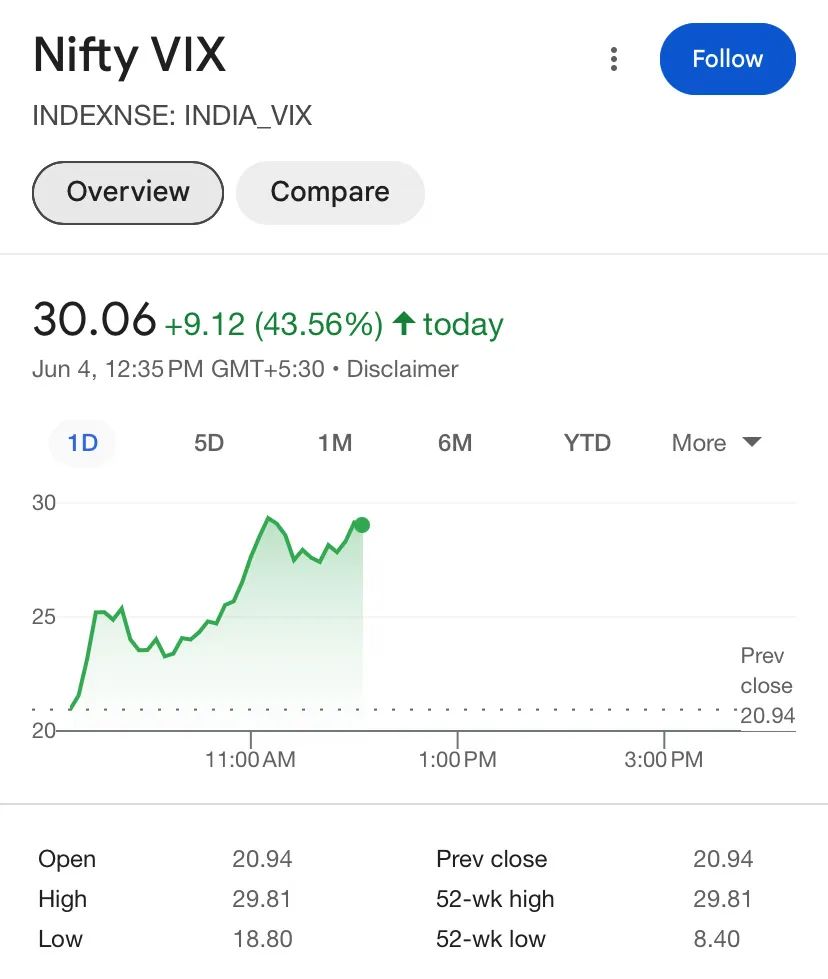Select the 1D chart range

82,443
